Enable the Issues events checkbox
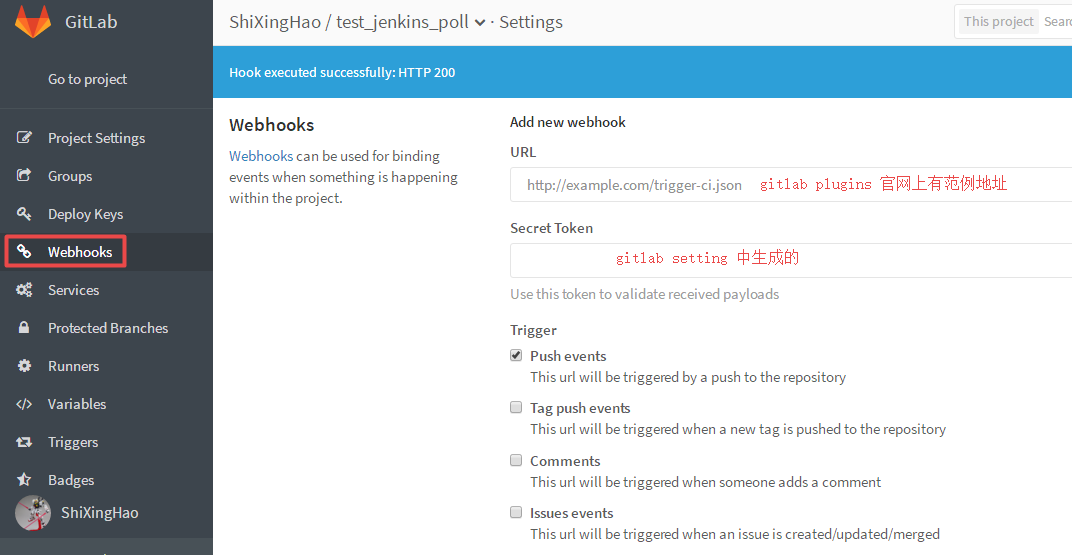This screenshot has width=1072, height=555. pyautogui.click(x=516, y=512)
